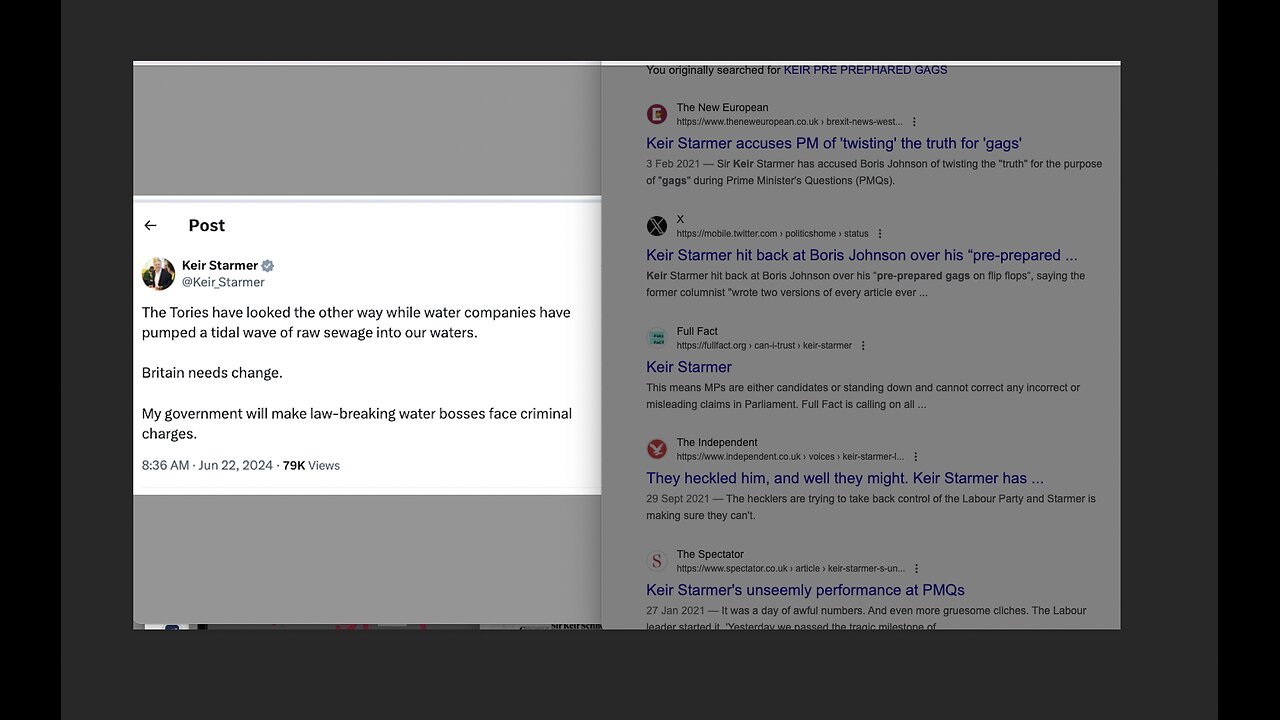Click the theneweuropean.co.uk URL breadcrumb

point(789,122)
